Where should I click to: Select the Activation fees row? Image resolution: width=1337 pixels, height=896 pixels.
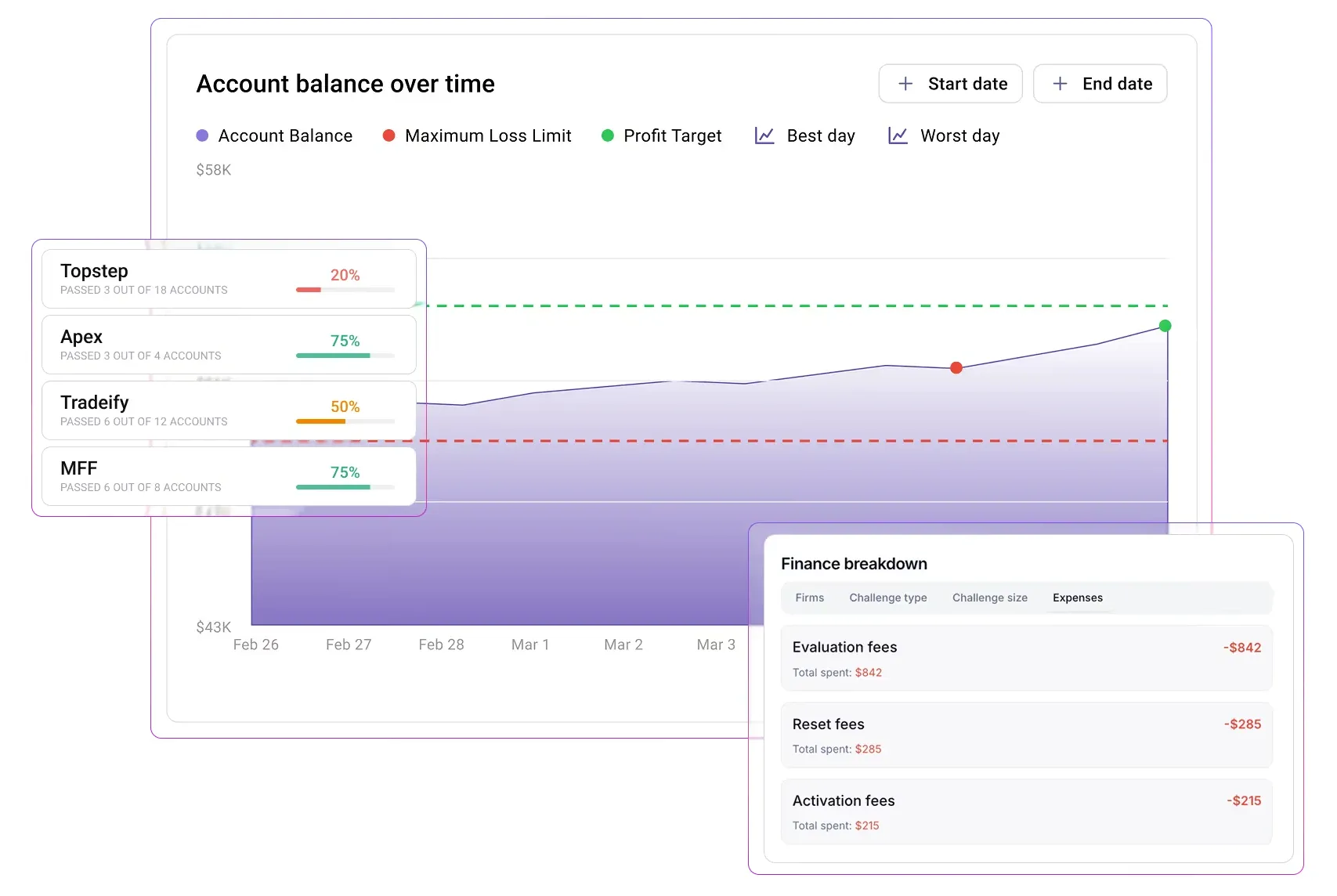click(x=1026, y=811)
